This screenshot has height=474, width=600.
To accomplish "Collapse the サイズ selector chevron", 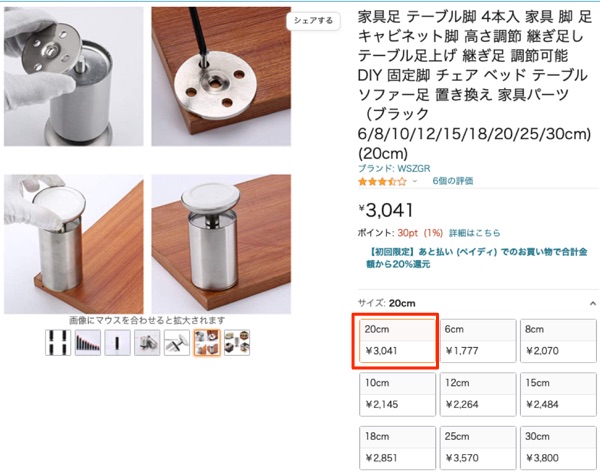I will tap(593, 303).
